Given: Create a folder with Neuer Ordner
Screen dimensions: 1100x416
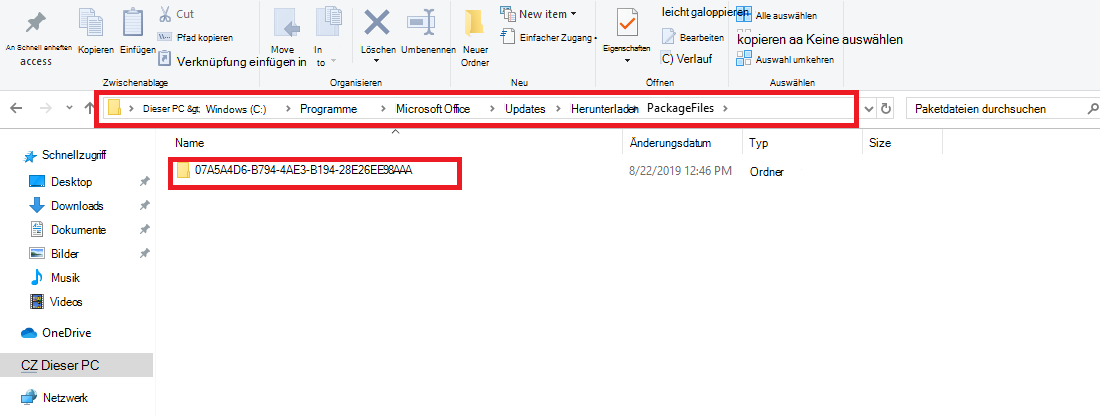Looking at the screenshot, I should coord(475,36).
